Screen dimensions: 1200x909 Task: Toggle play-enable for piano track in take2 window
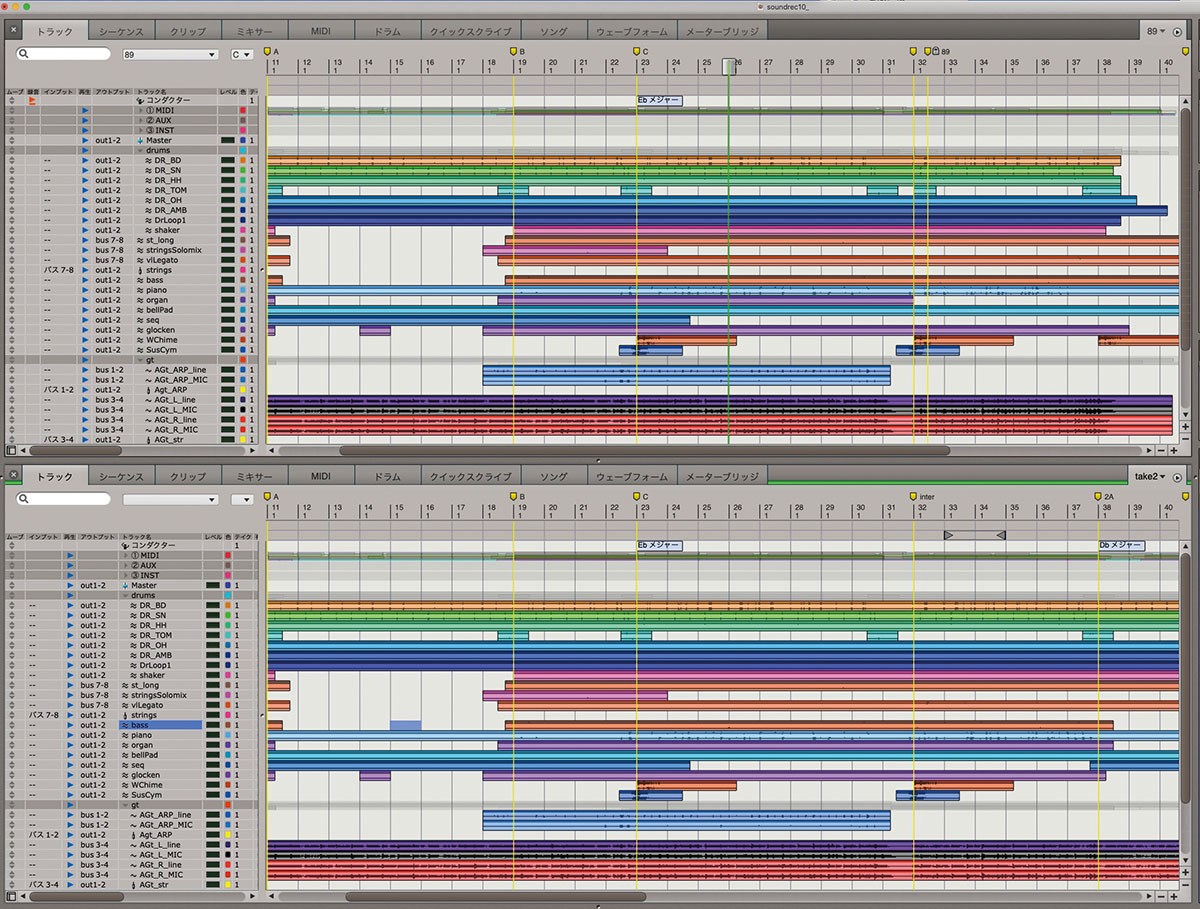[70, 736]
